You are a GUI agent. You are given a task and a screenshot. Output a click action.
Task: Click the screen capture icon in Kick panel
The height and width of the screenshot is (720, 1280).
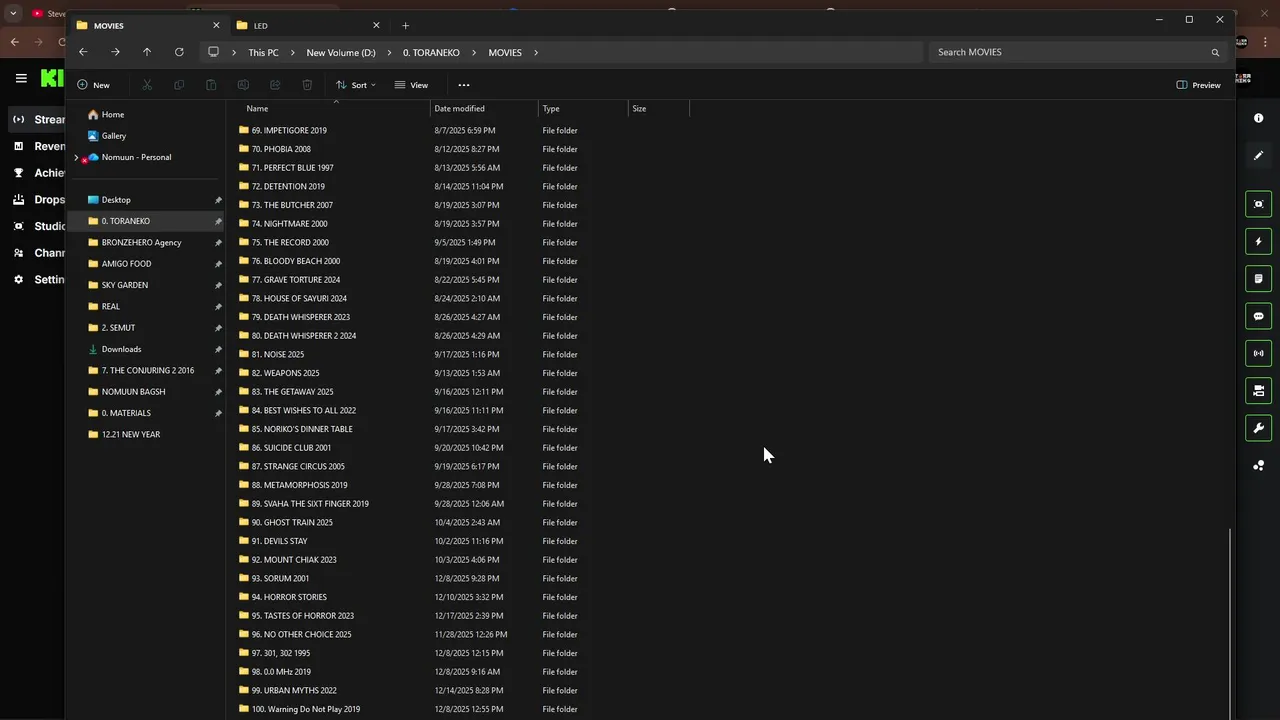coord(1258,204)
